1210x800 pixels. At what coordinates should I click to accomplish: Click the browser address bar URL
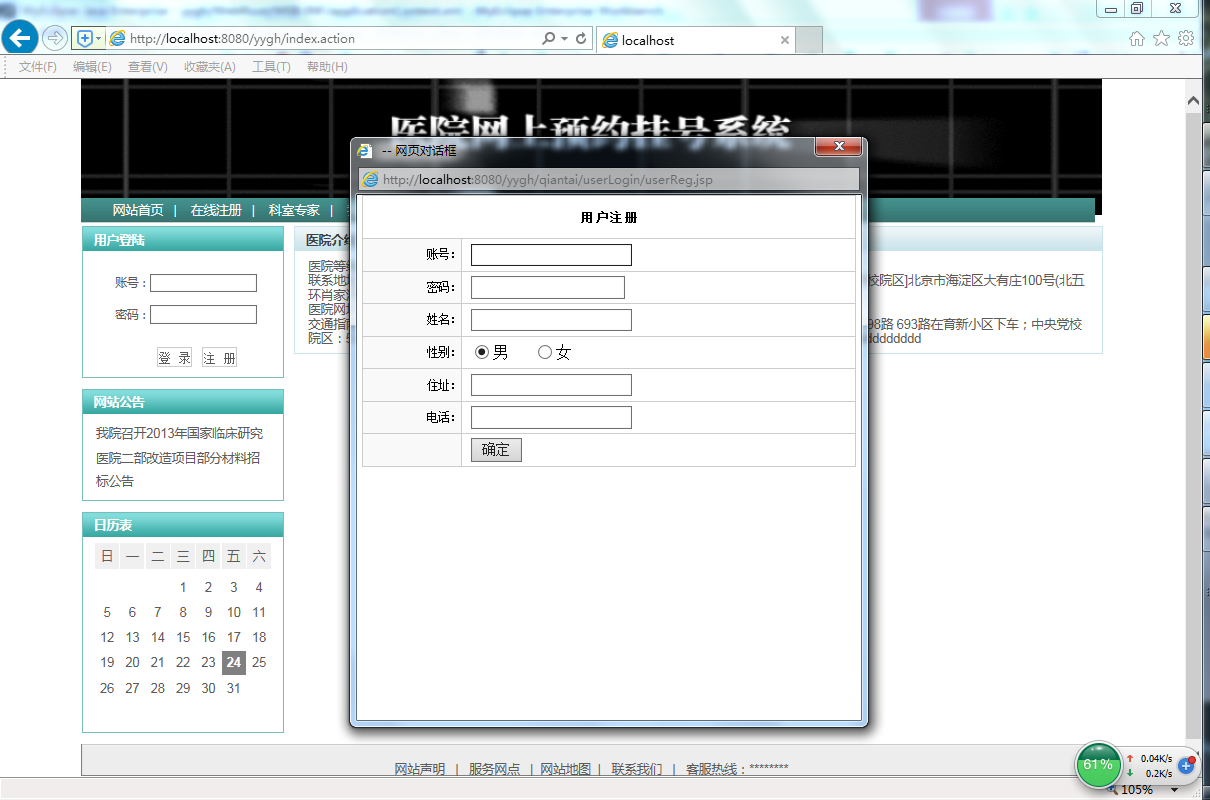tap(242, 39)
